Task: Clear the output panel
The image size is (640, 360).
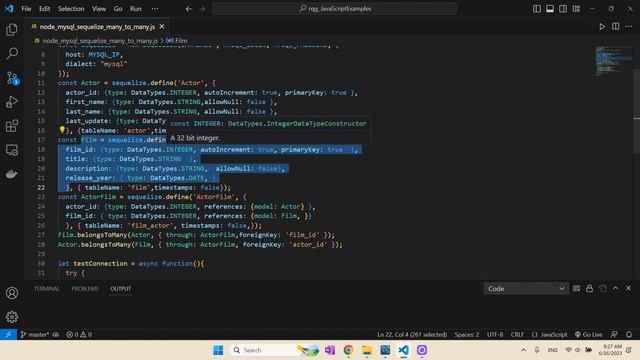Action: (x=576, y=289)
